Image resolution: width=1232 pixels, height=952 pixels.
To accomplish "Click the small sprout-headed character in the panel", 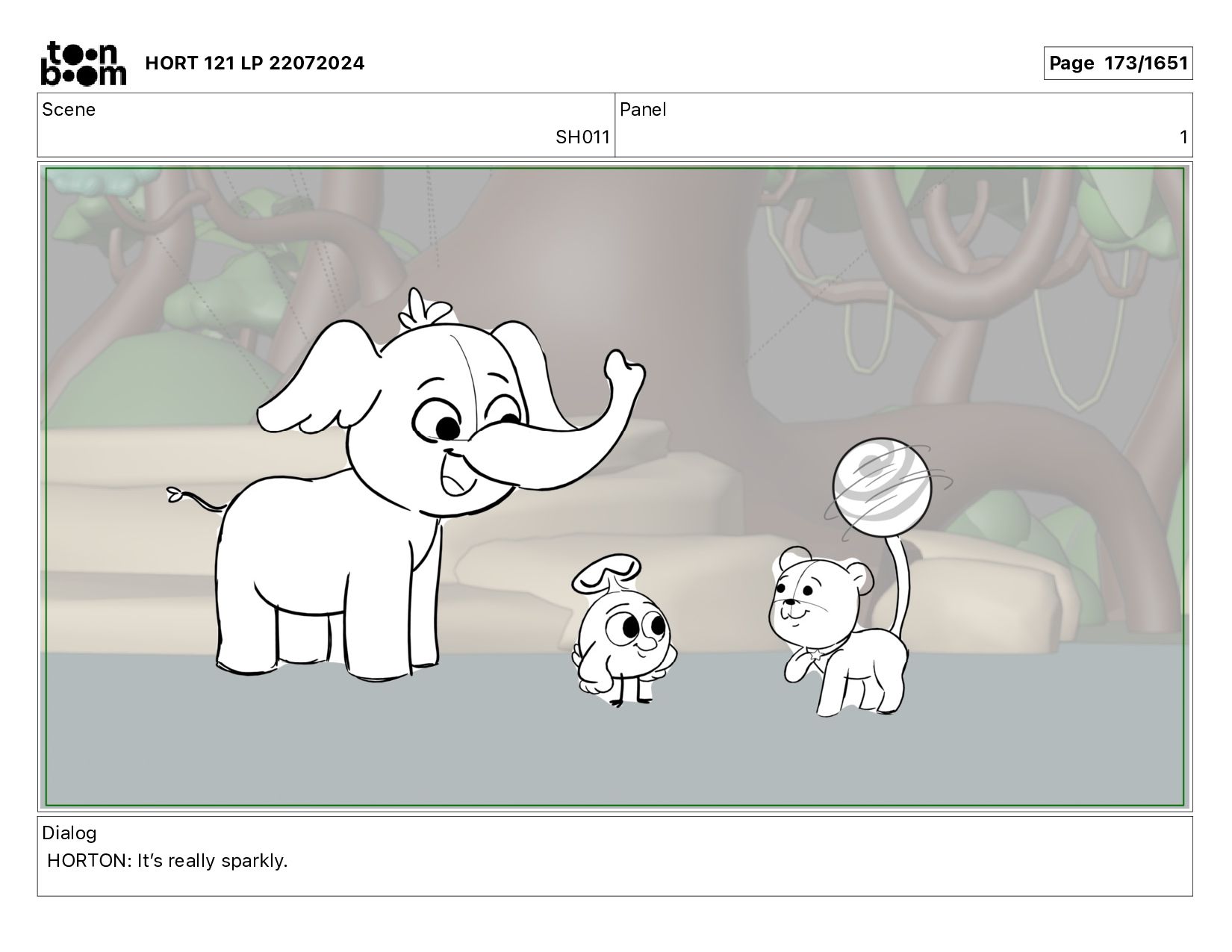I will click(x=625, y=631).
